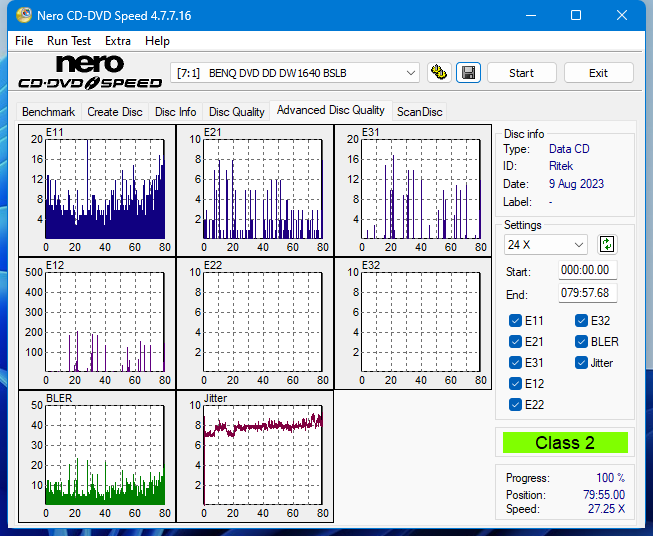This screenshot has height=536, width=653.
Task: Click the E31 error graph
Action: click(413, 190)
